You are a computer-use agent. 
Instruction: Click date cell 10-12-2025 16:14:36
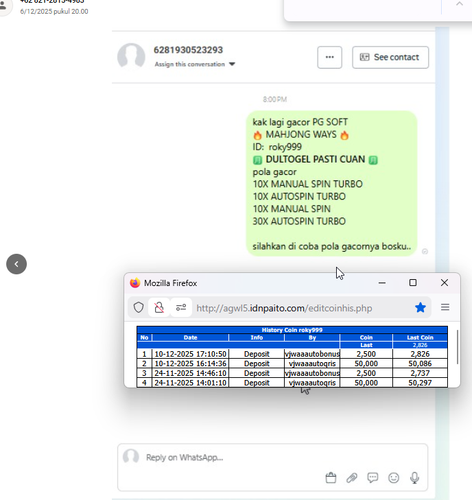[190, 363]
